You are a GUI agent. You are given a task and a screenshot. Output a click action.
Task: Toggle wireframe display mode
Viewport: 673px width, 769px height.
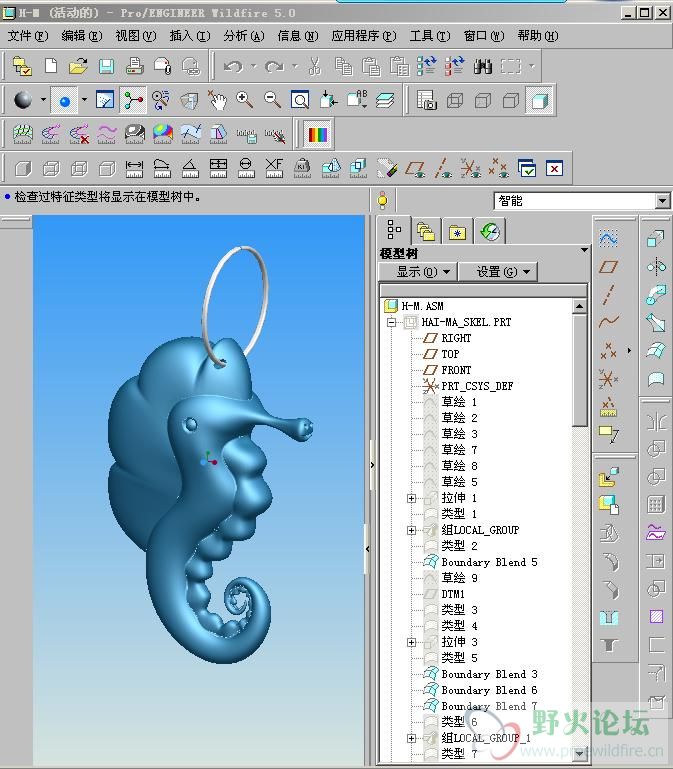(455, 100)
